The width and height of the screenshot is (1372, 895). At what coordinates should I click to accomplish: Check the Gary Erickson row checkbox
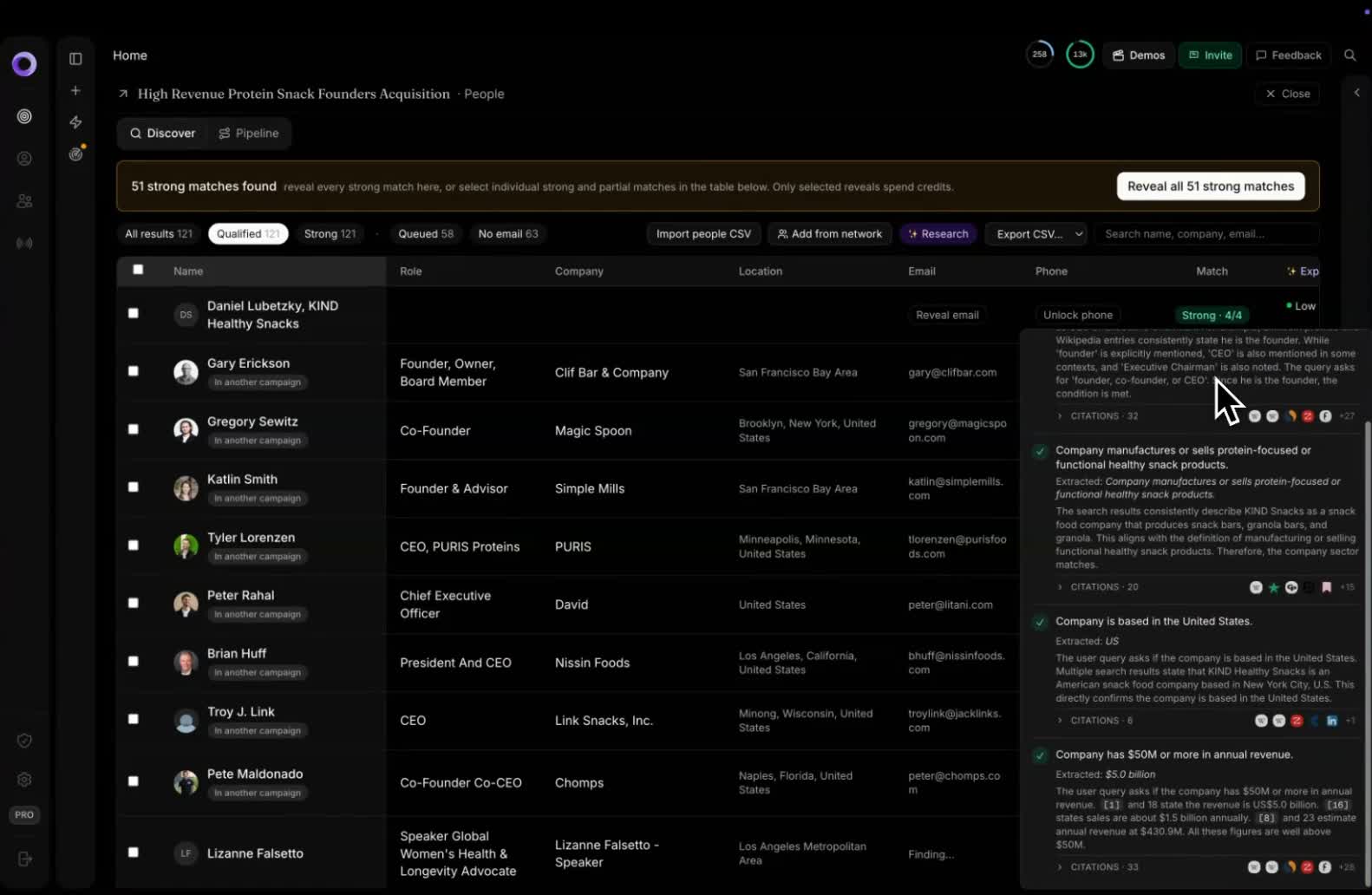[134, 371]
